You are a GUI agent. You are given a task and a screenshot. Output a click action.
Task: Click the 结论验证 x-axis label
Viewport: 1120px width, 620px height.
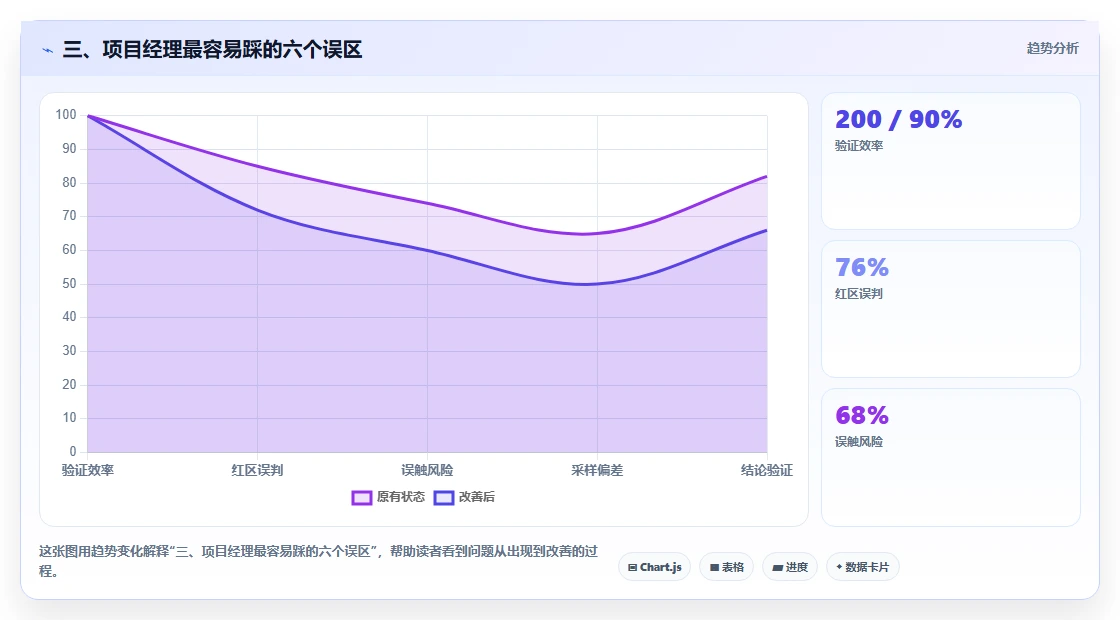coord(766,470)
